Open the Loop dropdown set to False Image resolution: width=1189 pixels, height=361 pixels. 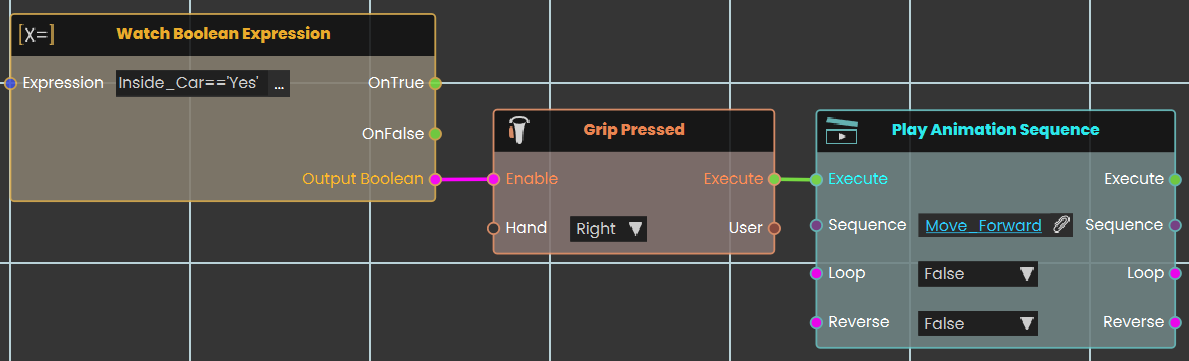[x=977, y=274]
